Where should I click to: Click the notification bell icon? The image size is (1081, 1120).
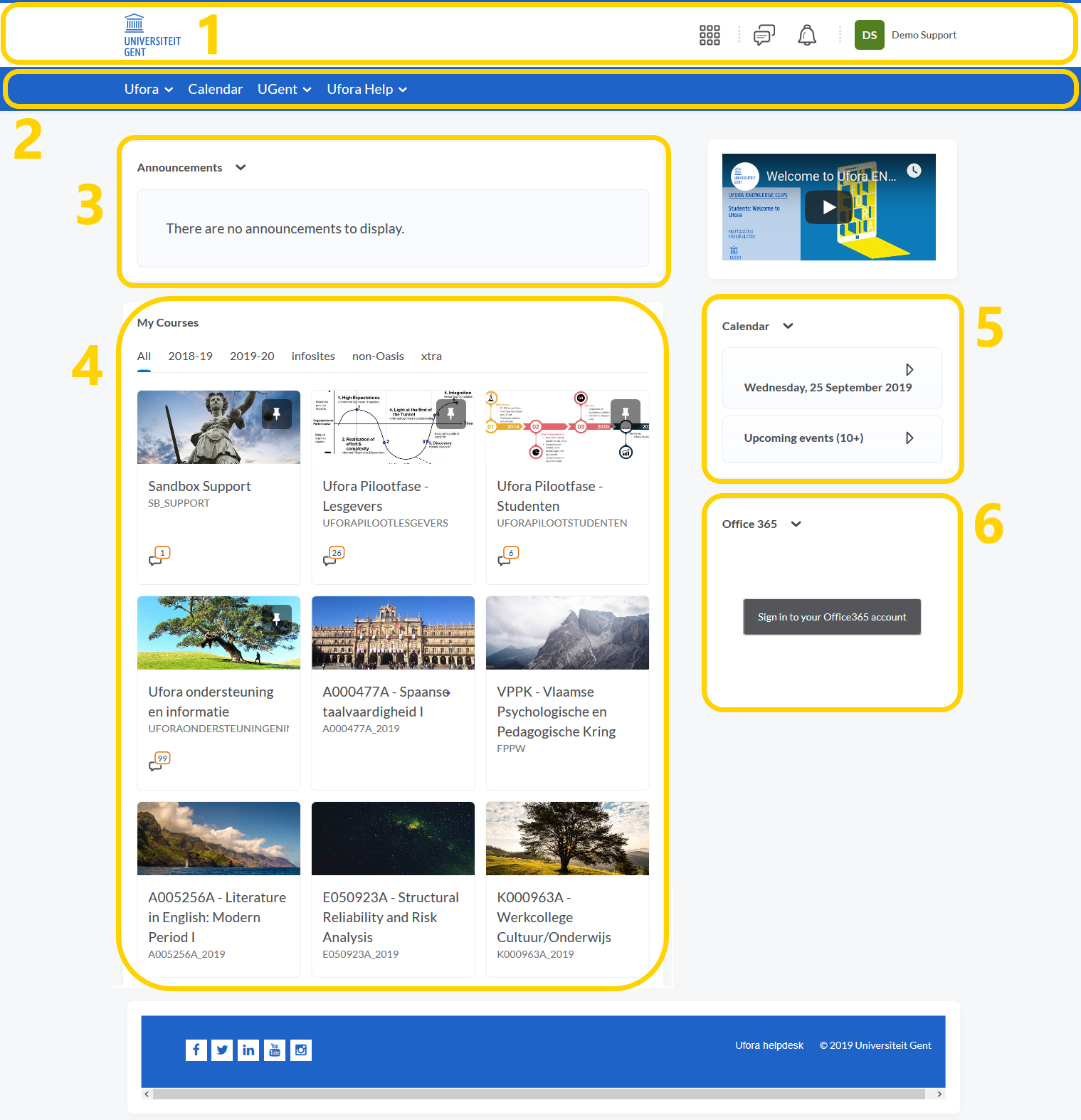click(x=806, y=35)
